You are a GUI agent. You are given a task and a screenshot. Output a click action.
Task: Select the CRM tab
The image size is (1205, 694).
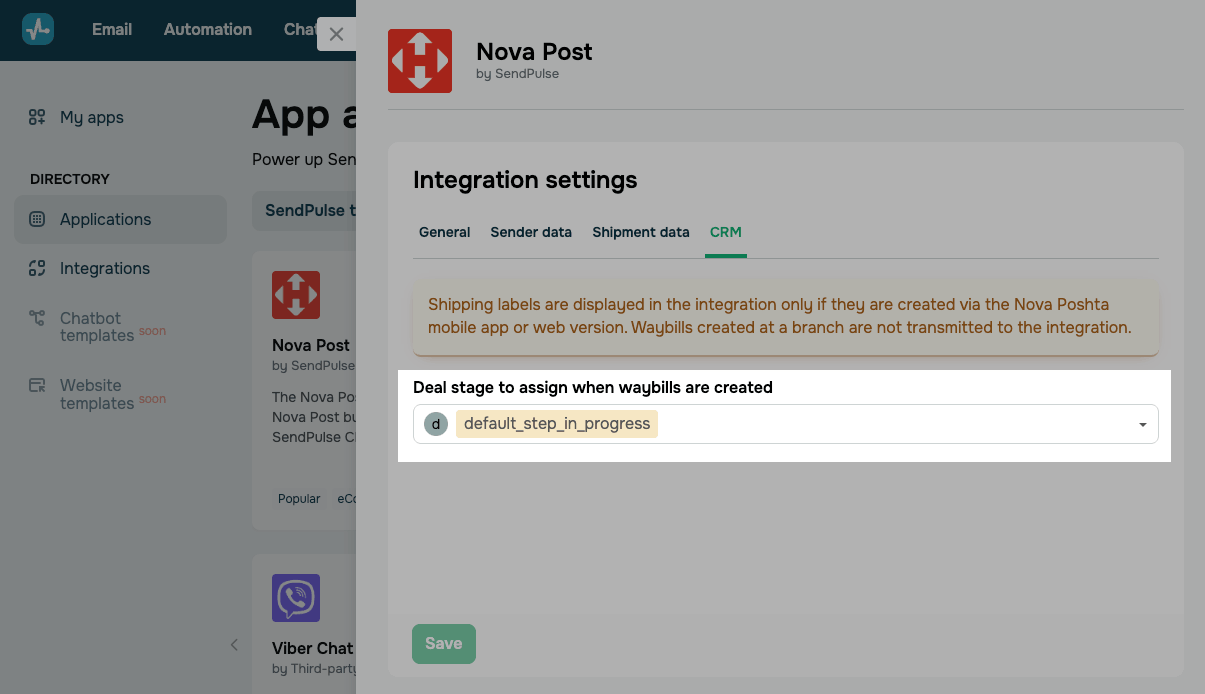click(x=726, y=232)
